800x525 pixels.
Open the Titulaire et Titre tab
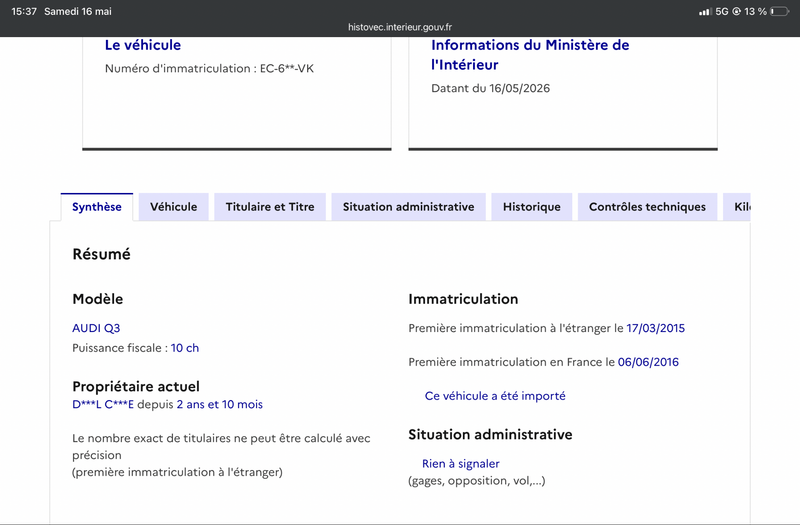point(270,207)
